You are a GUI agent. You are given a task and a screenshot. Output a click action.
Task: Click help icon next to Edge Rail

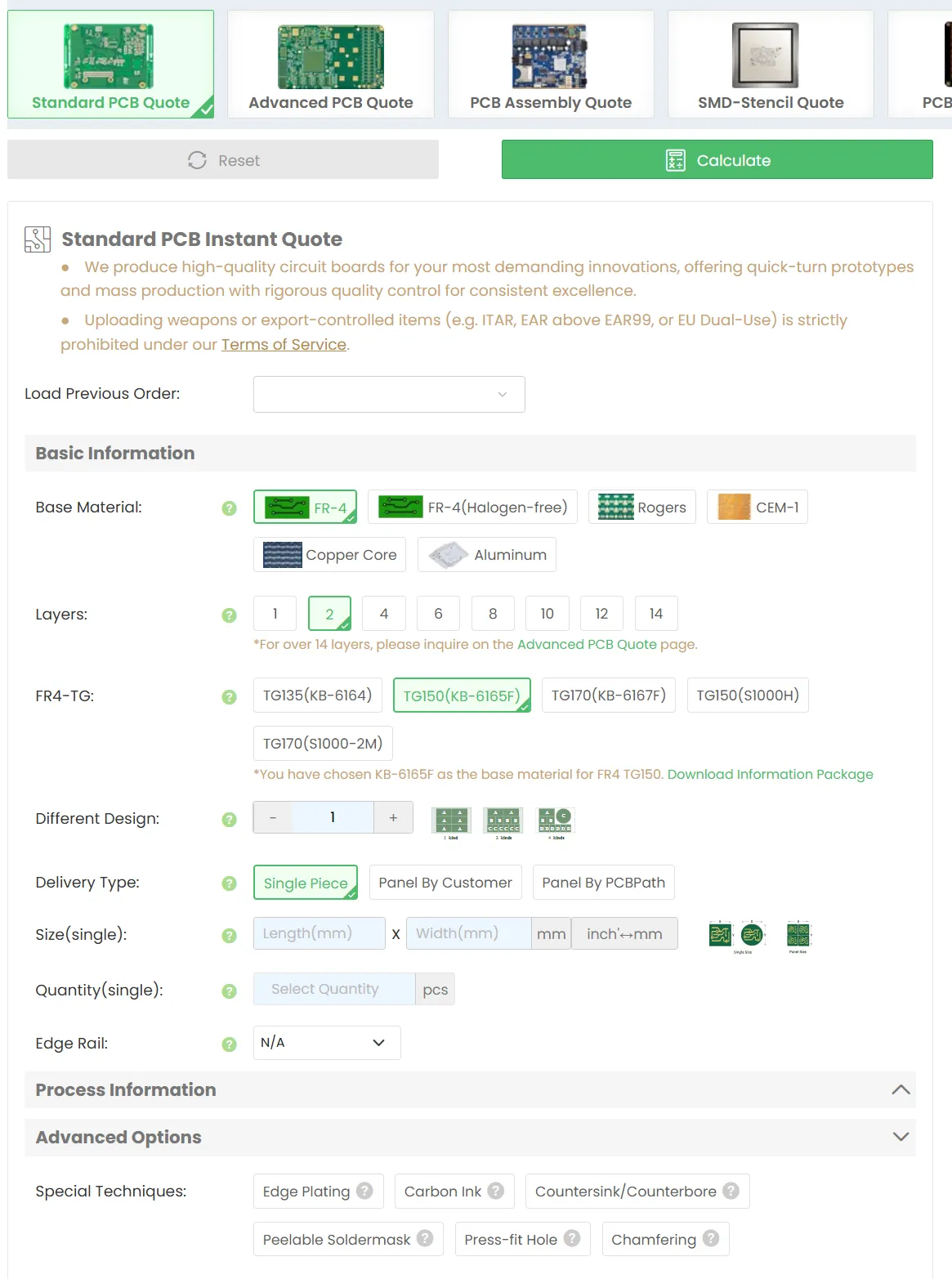tap(230, 1044)
